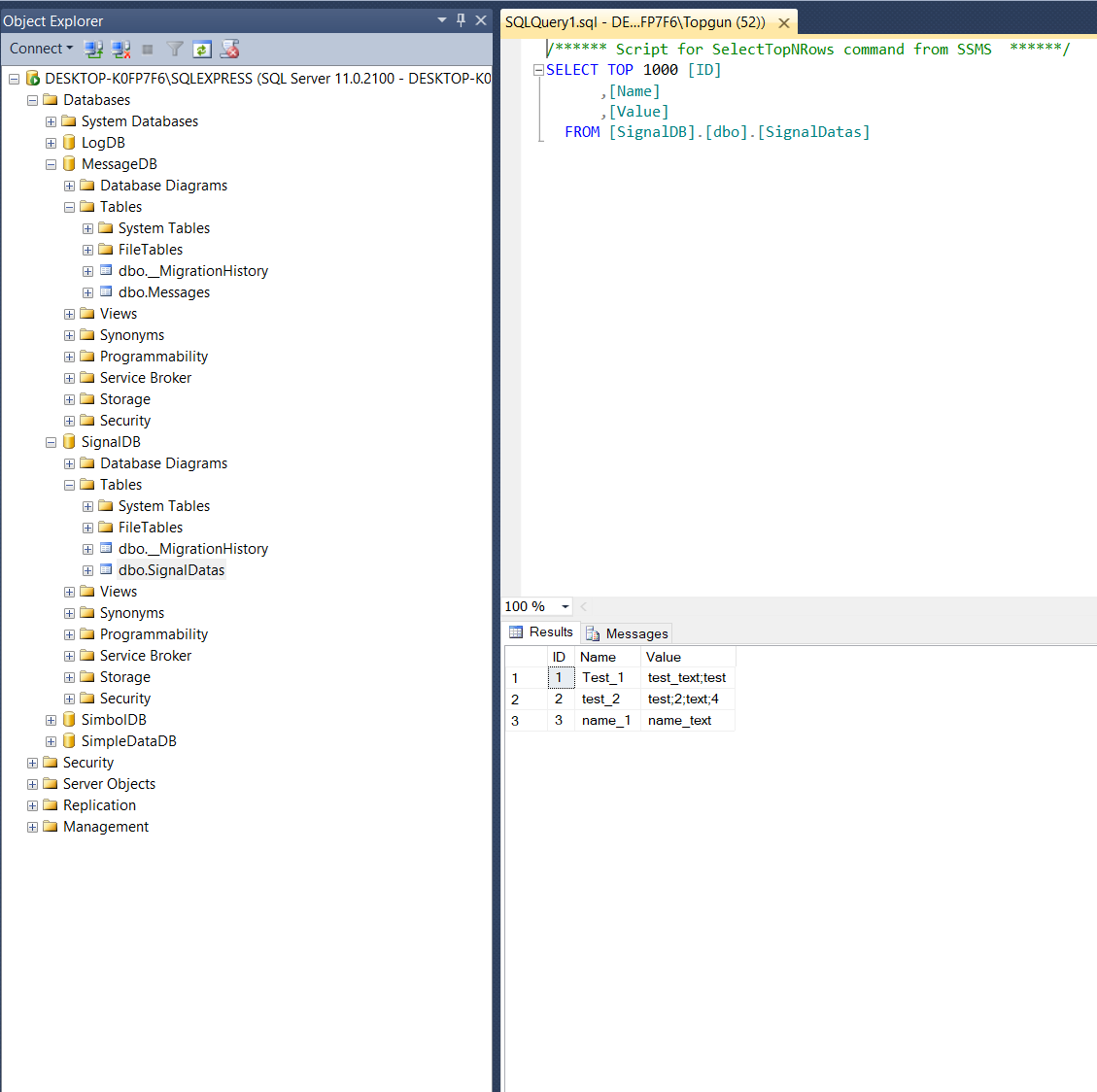
Task: Click the Value column header in results
Action: point(688,657)
